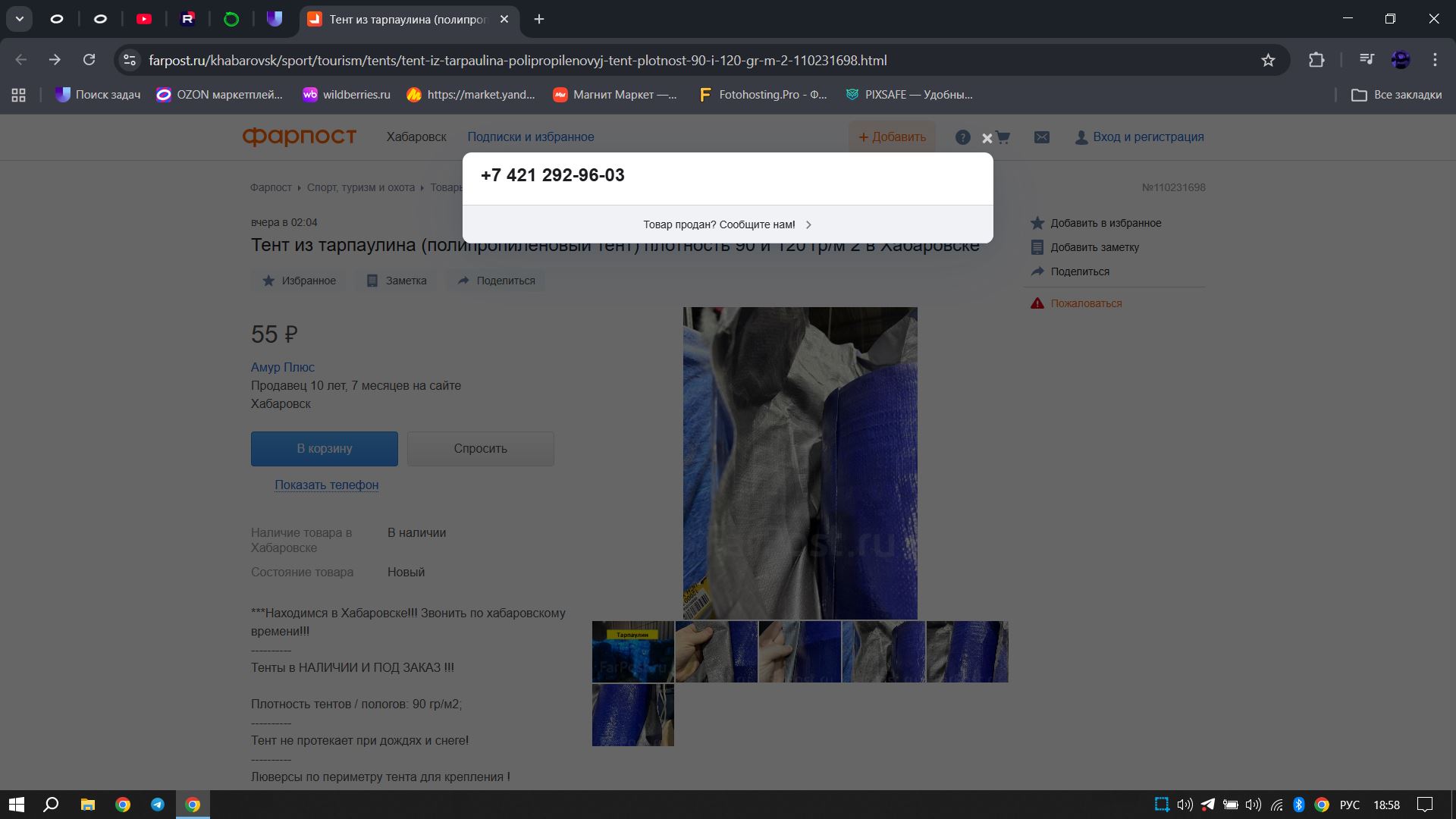Open Telegram from the Windows taskbar
Viewport: 1456px width, 819px height.
coord(158,805)
